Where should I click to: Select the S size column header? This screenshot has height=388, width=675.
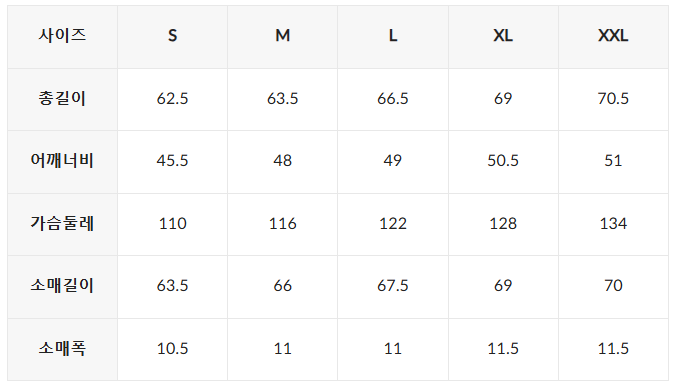(173, 37)
